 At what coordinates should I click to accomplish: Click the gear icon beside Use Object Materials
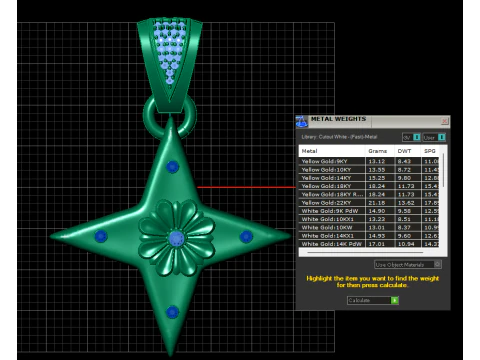point(438,264)
